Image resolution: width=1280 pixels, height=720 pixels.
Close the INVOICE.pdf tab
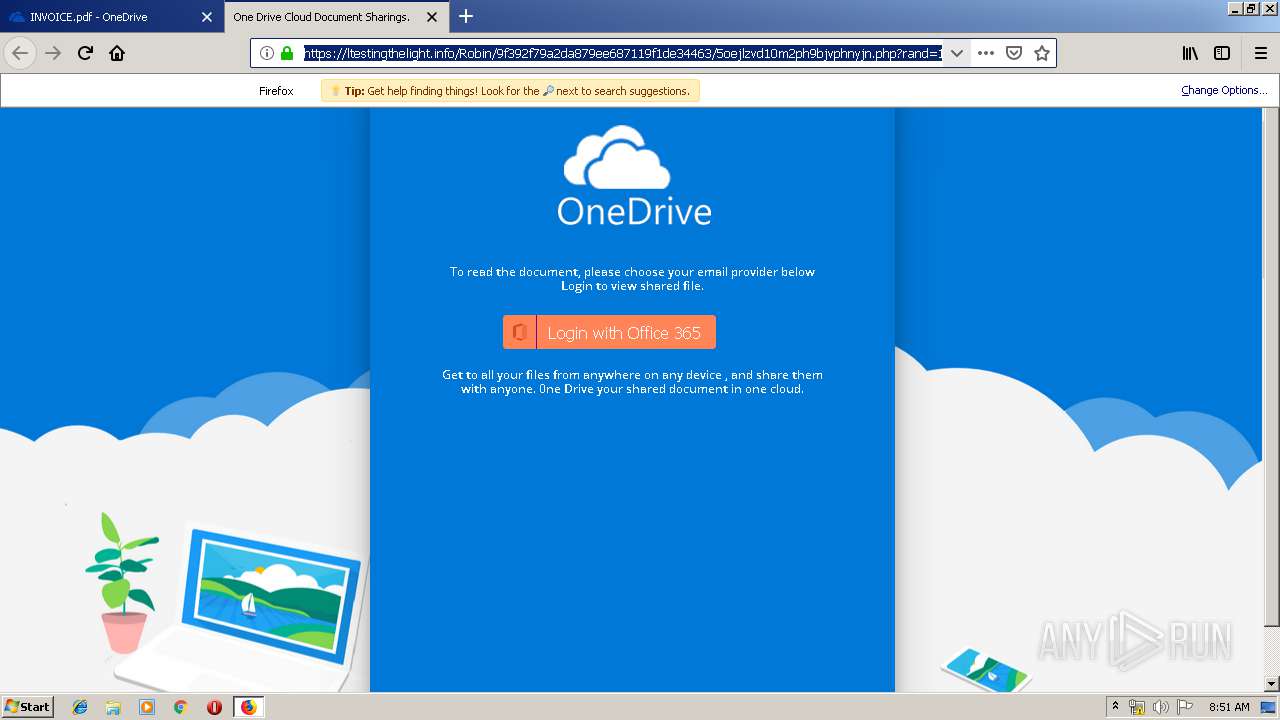[207, 17]
